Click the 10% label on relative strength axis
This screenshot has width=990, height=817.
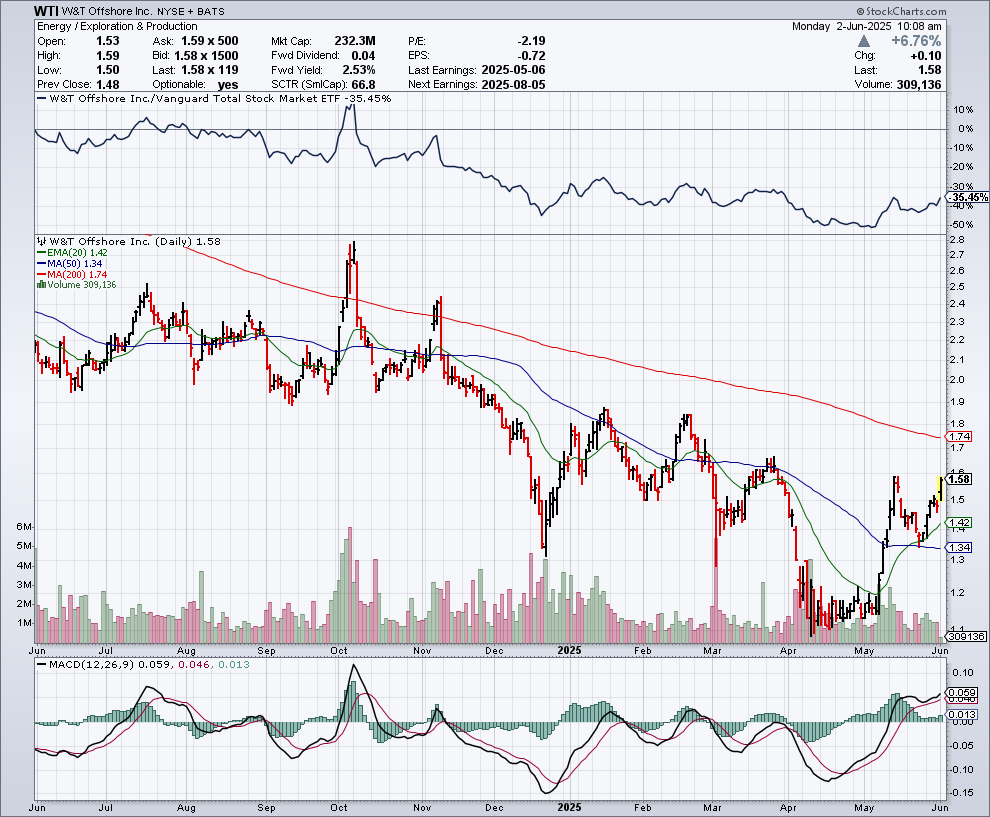pyautogui.click(x=962, y=110)
